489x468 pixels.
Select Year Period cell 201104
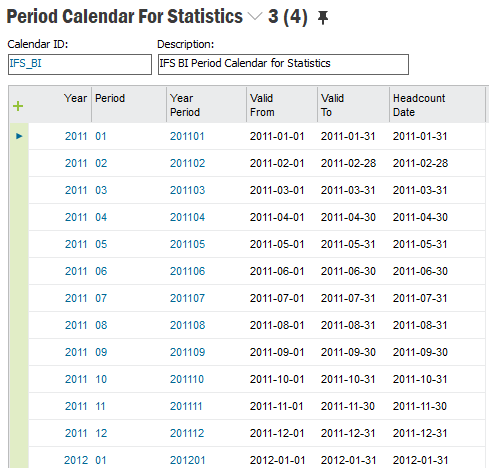[187, 217]
